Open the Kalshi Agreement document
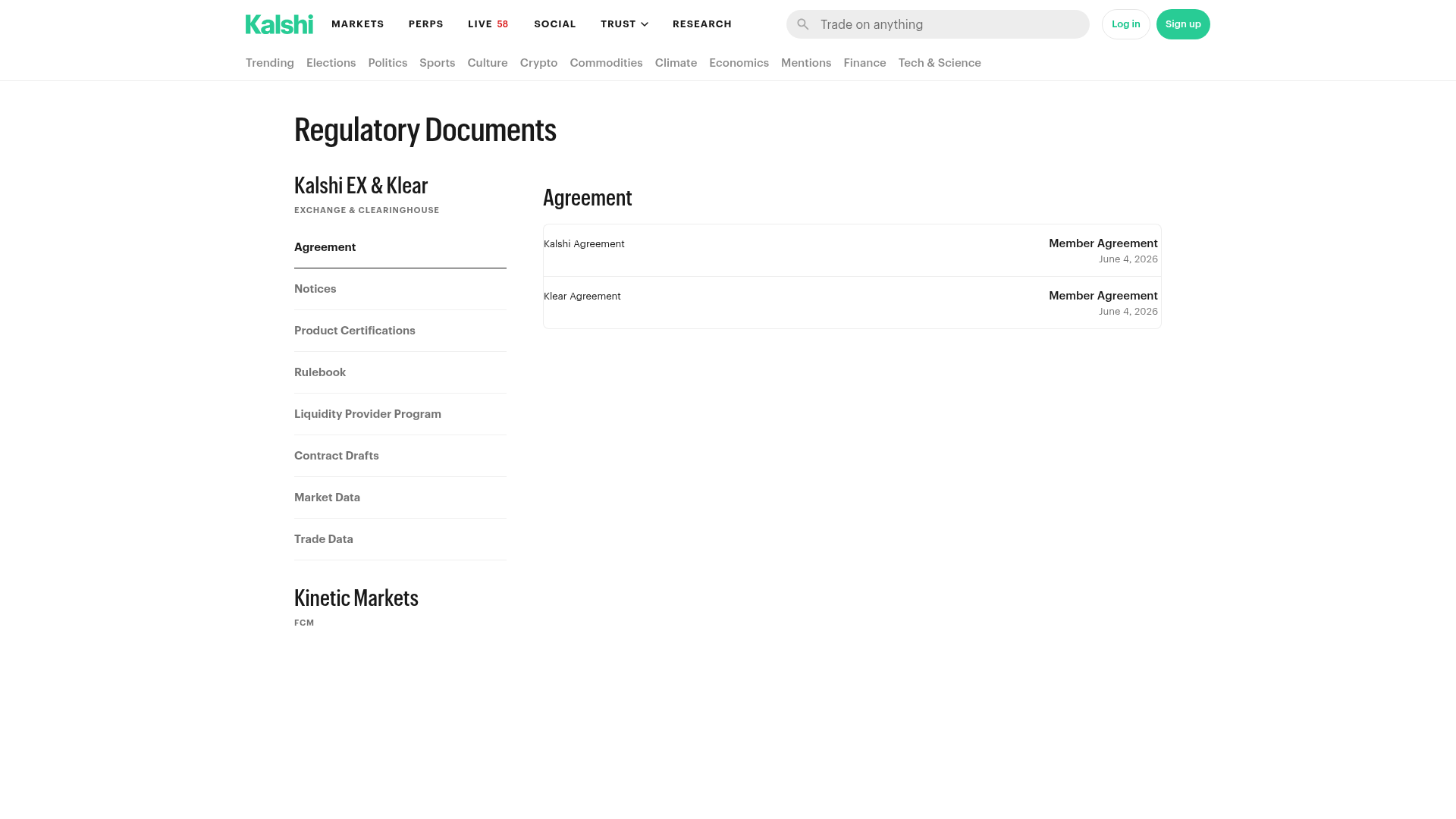This screenshot has width=1456, height=819. point(852,250)
